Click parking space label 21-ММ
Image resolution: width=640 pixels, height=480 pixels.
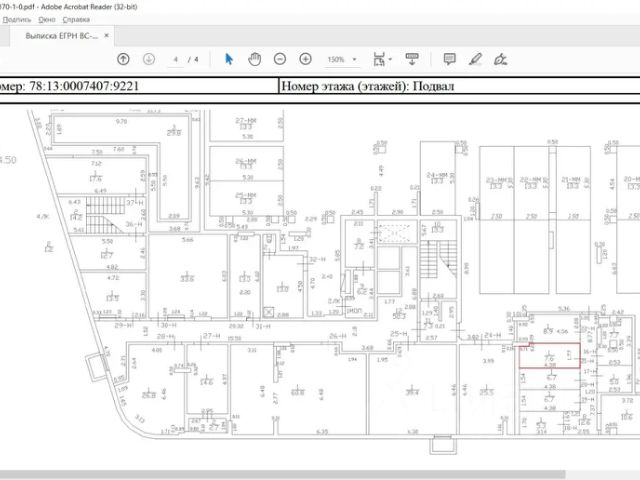571,180
